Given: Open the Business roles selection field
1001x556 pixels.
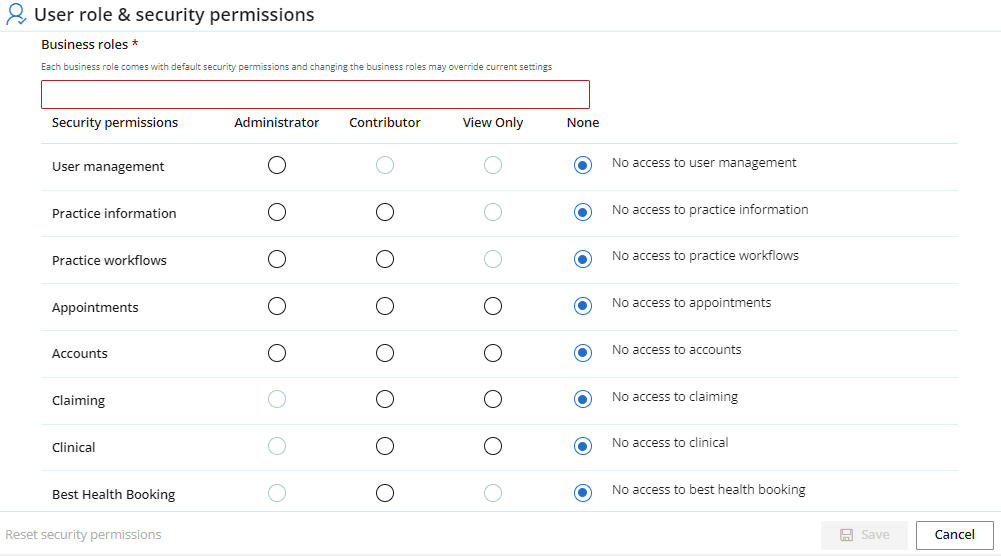Looking at the screenshot, I should 315,94.
